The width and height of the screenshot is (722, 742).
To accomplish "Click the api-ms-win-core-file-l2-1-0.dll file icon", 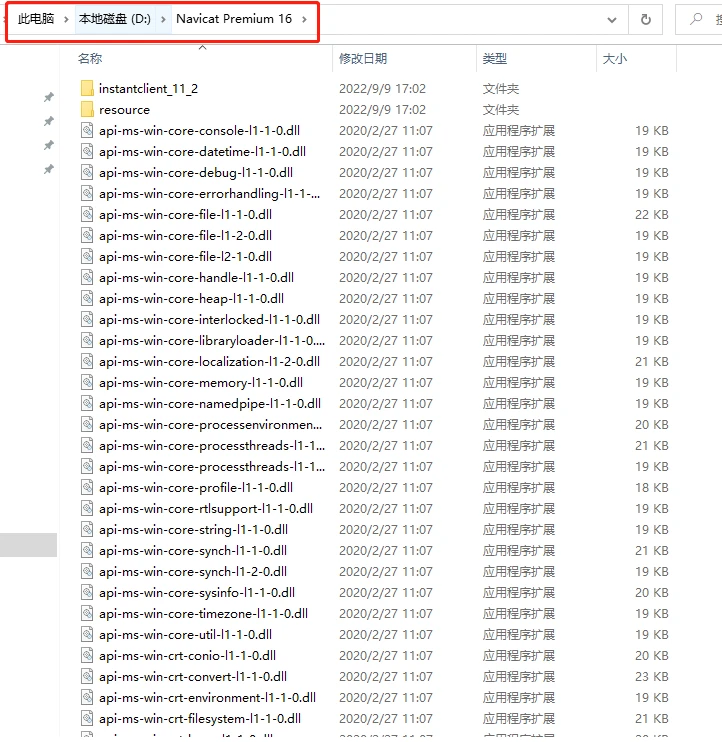I will pos(87,256).
